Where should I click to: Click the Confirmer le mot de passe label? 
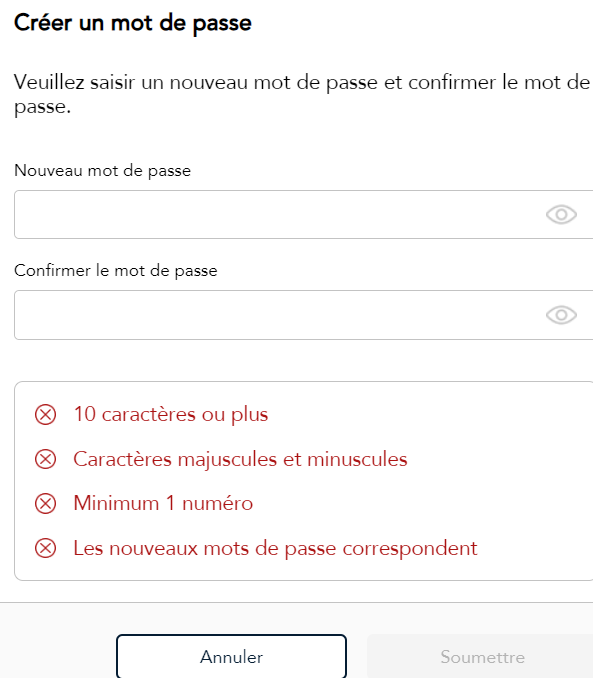click(x=116, y=271)
